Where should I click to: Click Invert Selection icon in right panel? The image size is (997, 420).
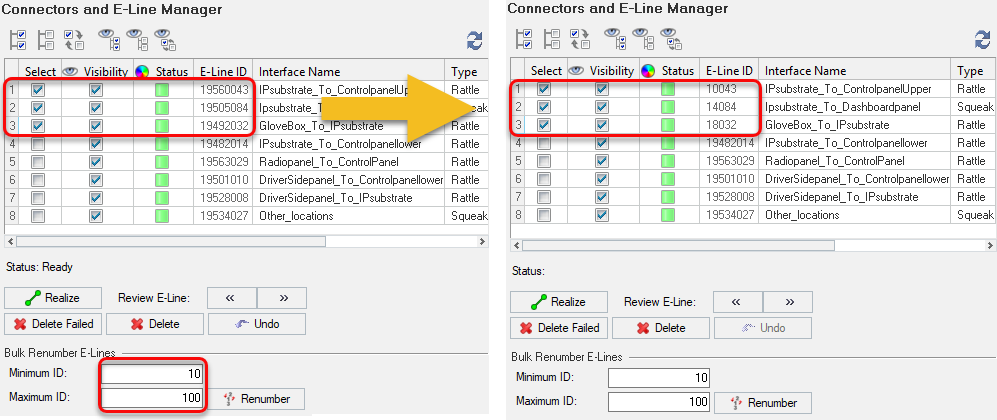coord(580,38)
